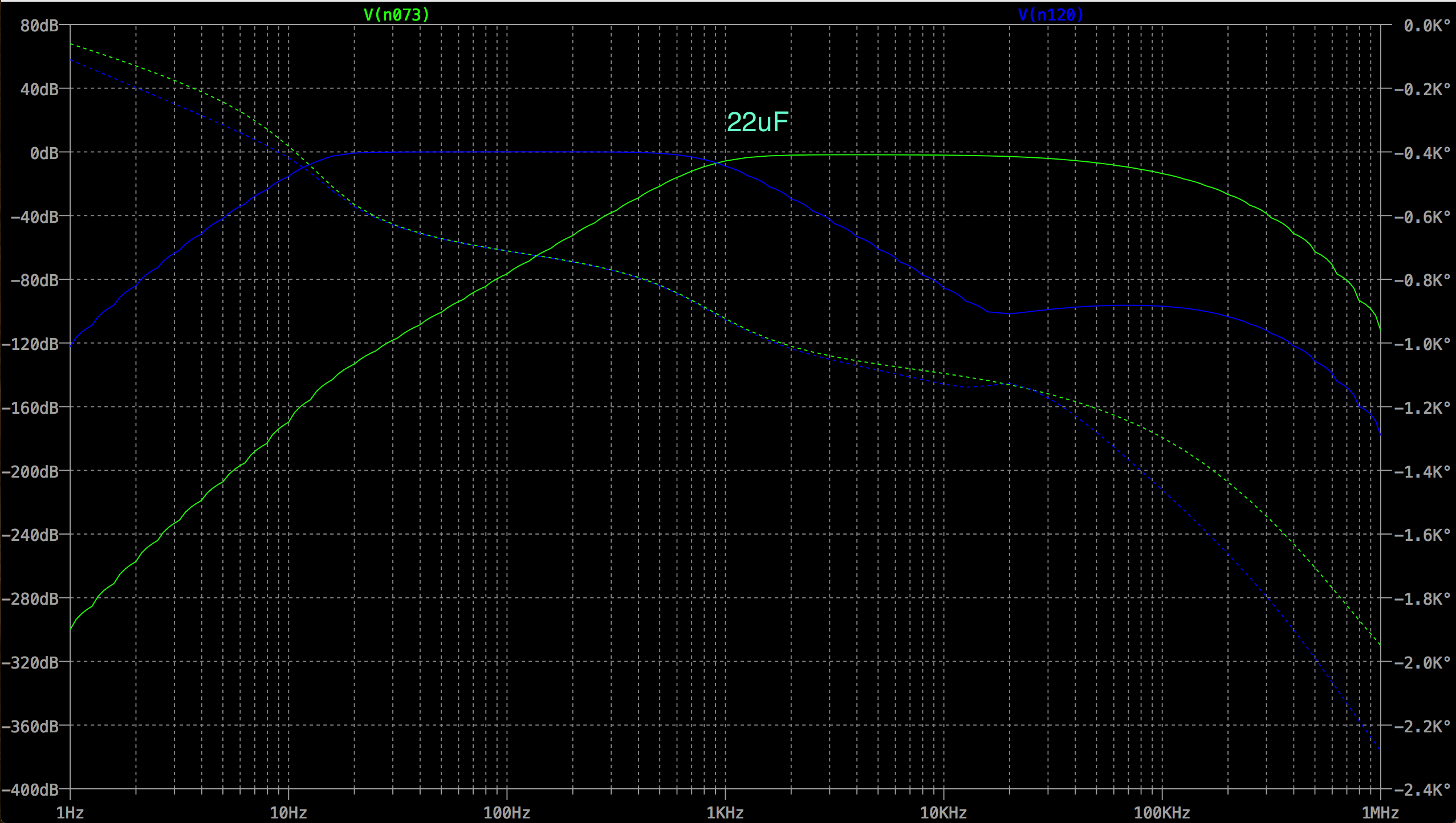
Task: Click the 100Hz frequency axis label
Action: point(507,813)
